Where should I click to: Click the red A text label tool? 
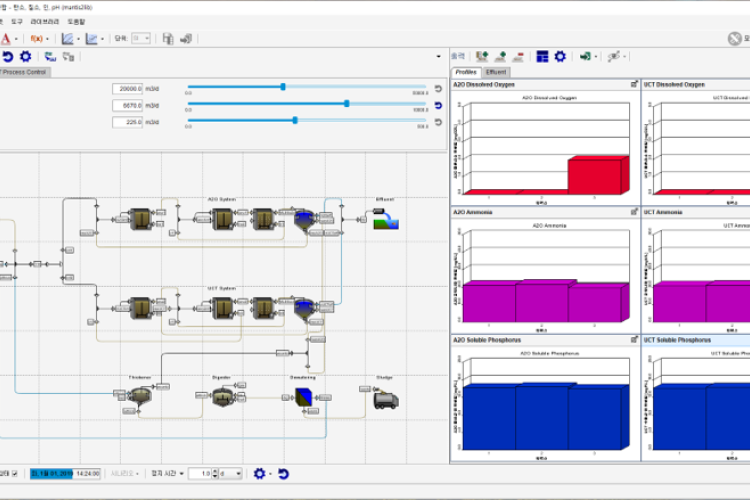click(x=5, y=38)
